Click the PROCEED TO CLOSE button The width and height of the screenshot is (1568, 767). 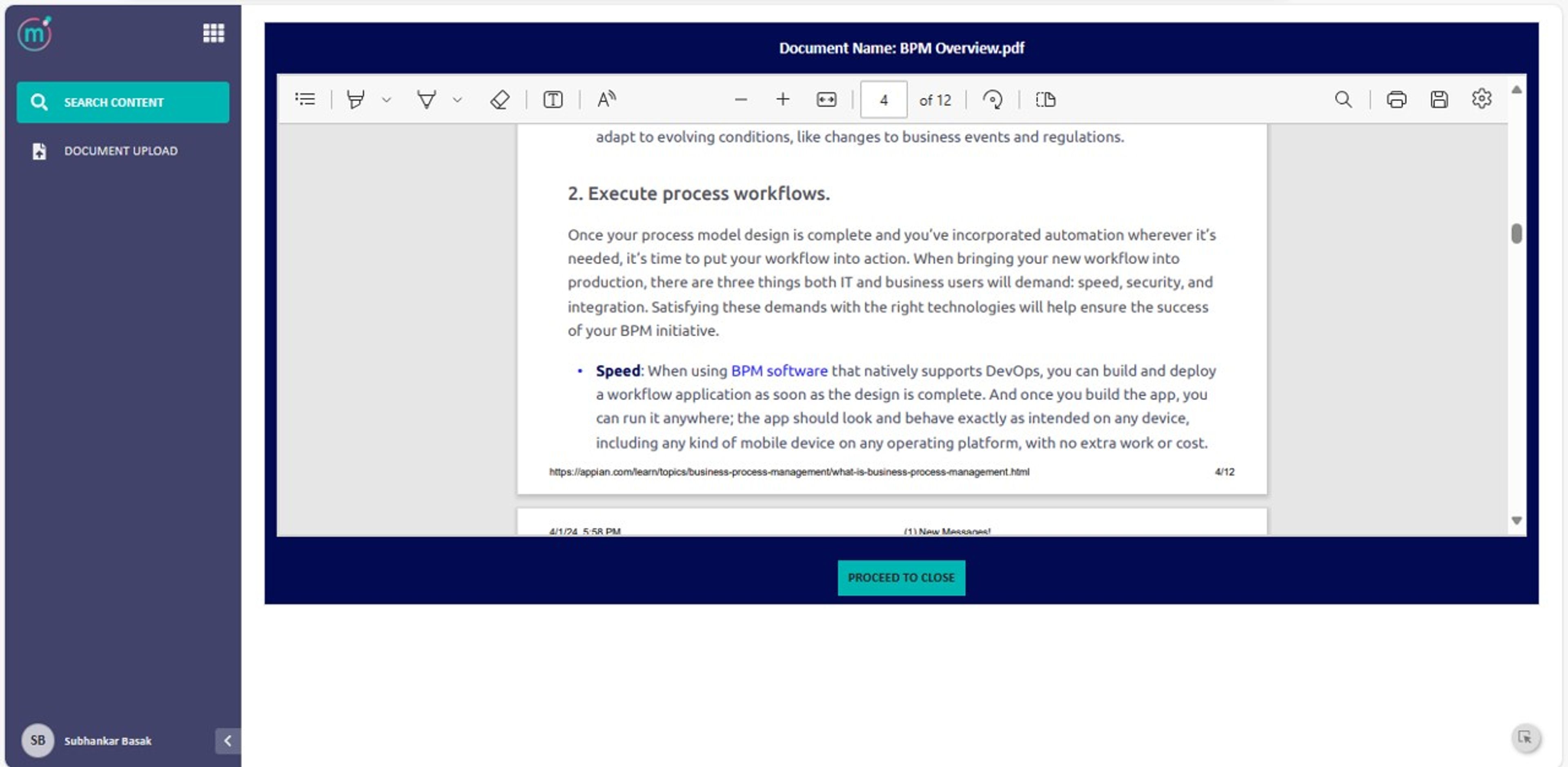tap(901, 577)
